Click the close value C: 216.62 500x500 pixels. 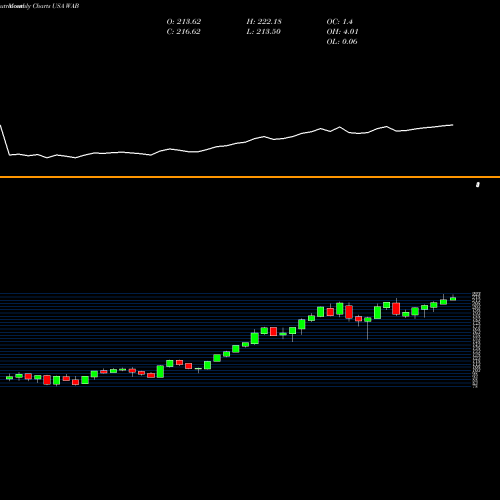184,32
